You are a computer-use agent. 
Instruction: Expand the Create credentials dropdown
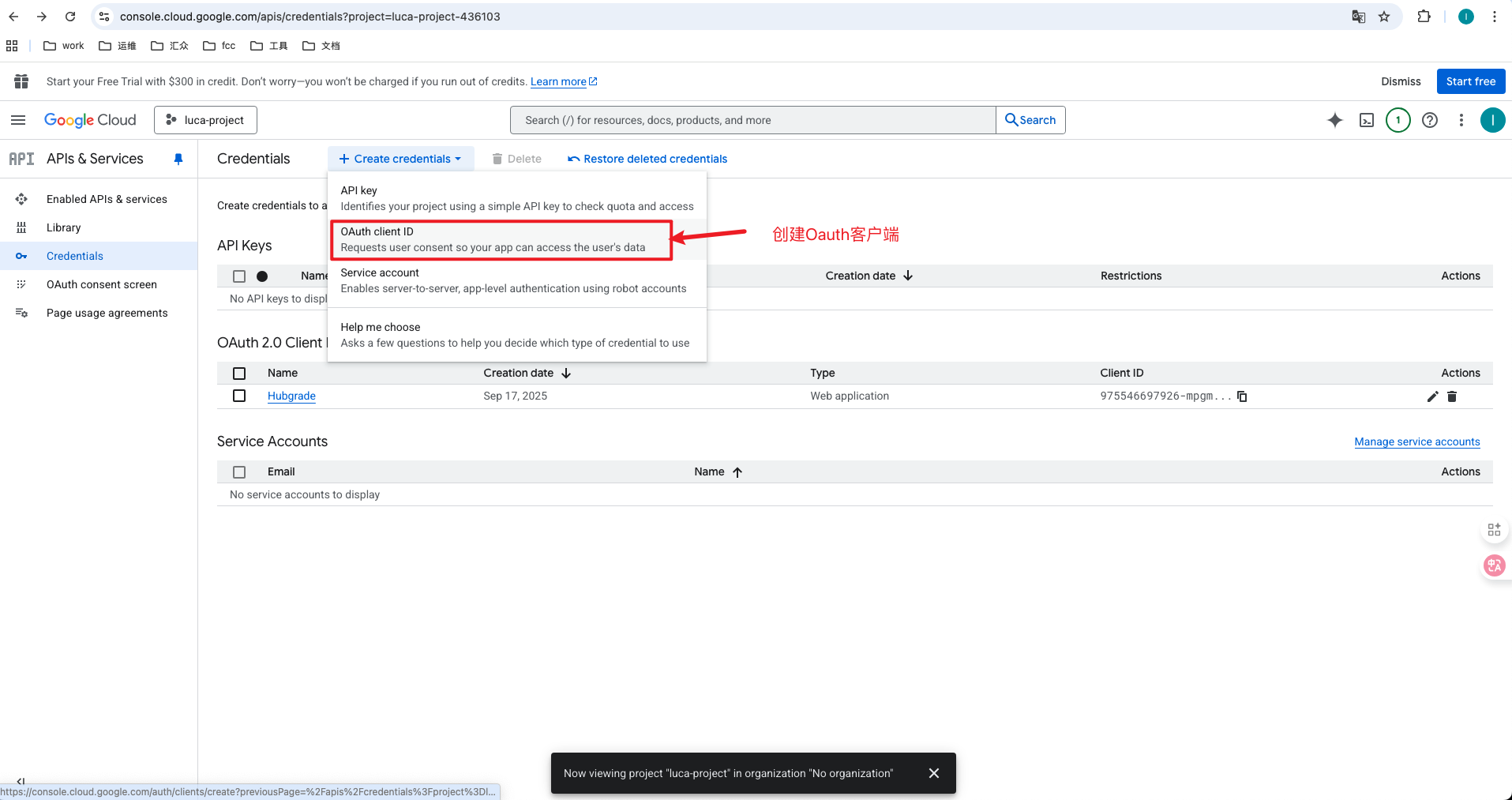[400, 158]
